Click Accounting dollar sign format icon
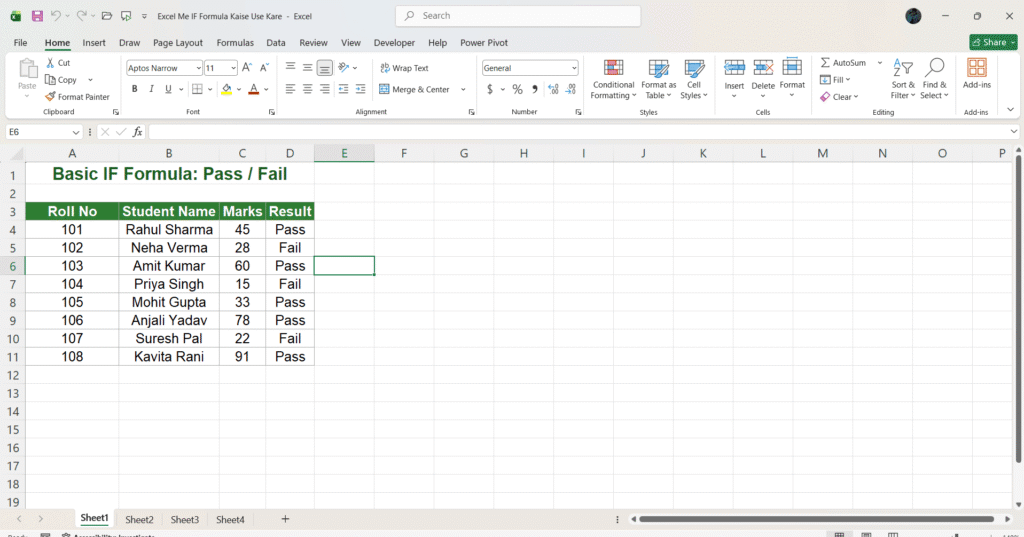 pyautogui.click(x=490, y=90)
